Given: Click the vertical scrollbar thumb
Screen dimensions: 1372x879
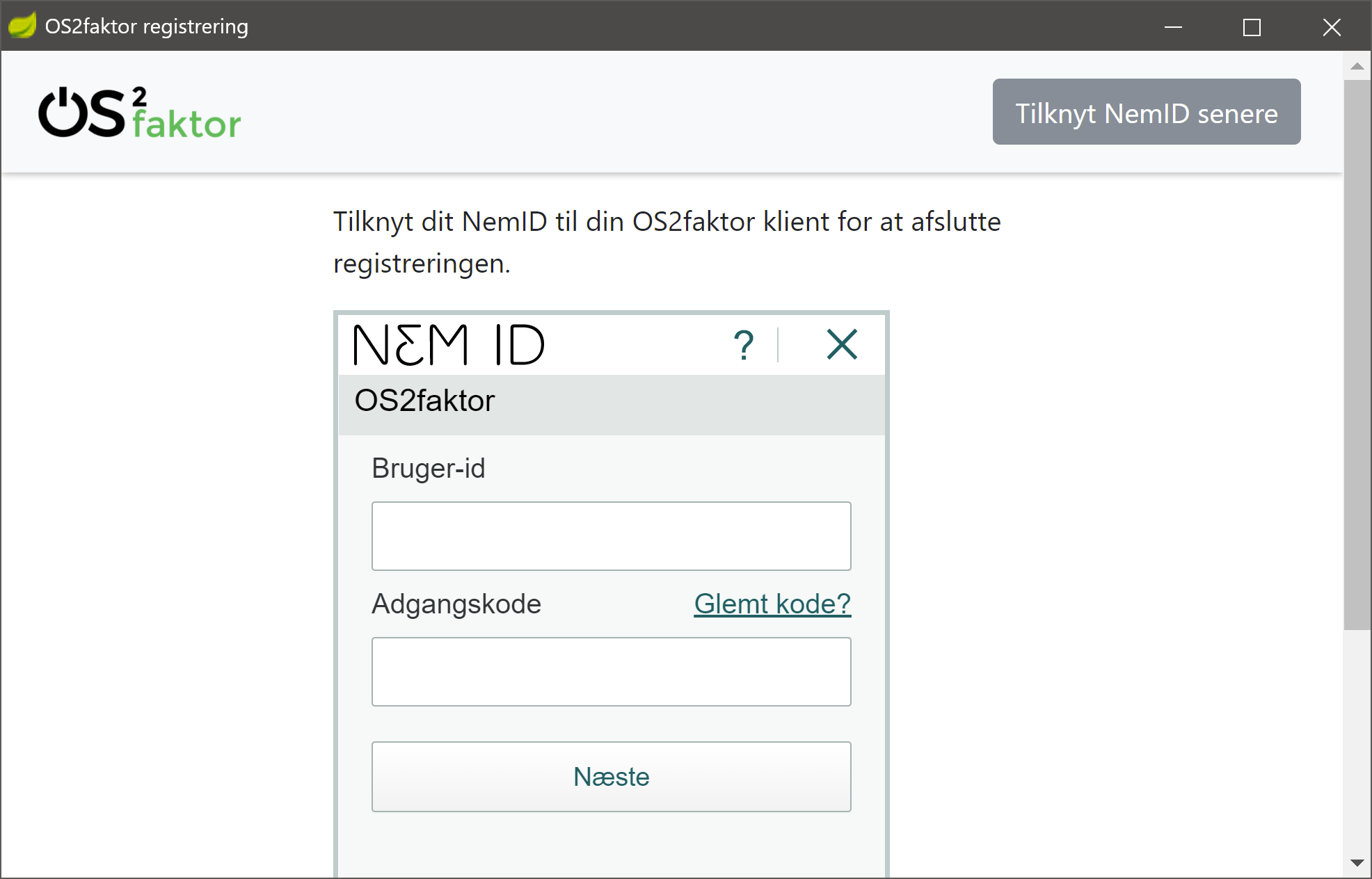Looking at the screenshot, I should tap(1357, 355).
